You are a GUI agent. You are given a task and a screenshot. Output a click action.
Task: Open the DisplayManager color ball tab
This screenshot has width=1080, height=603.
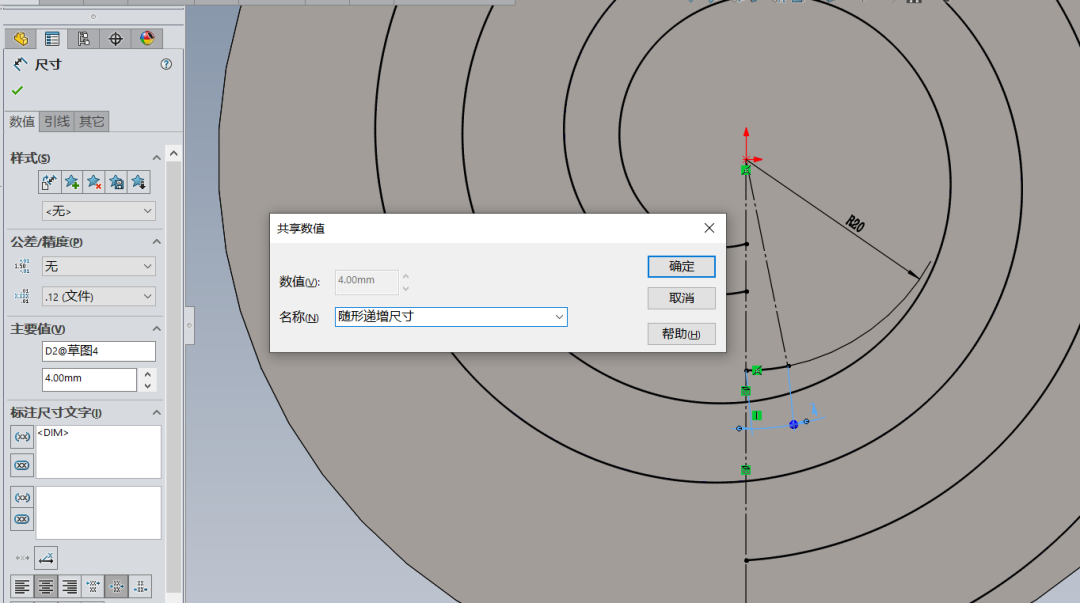point(147,39)
